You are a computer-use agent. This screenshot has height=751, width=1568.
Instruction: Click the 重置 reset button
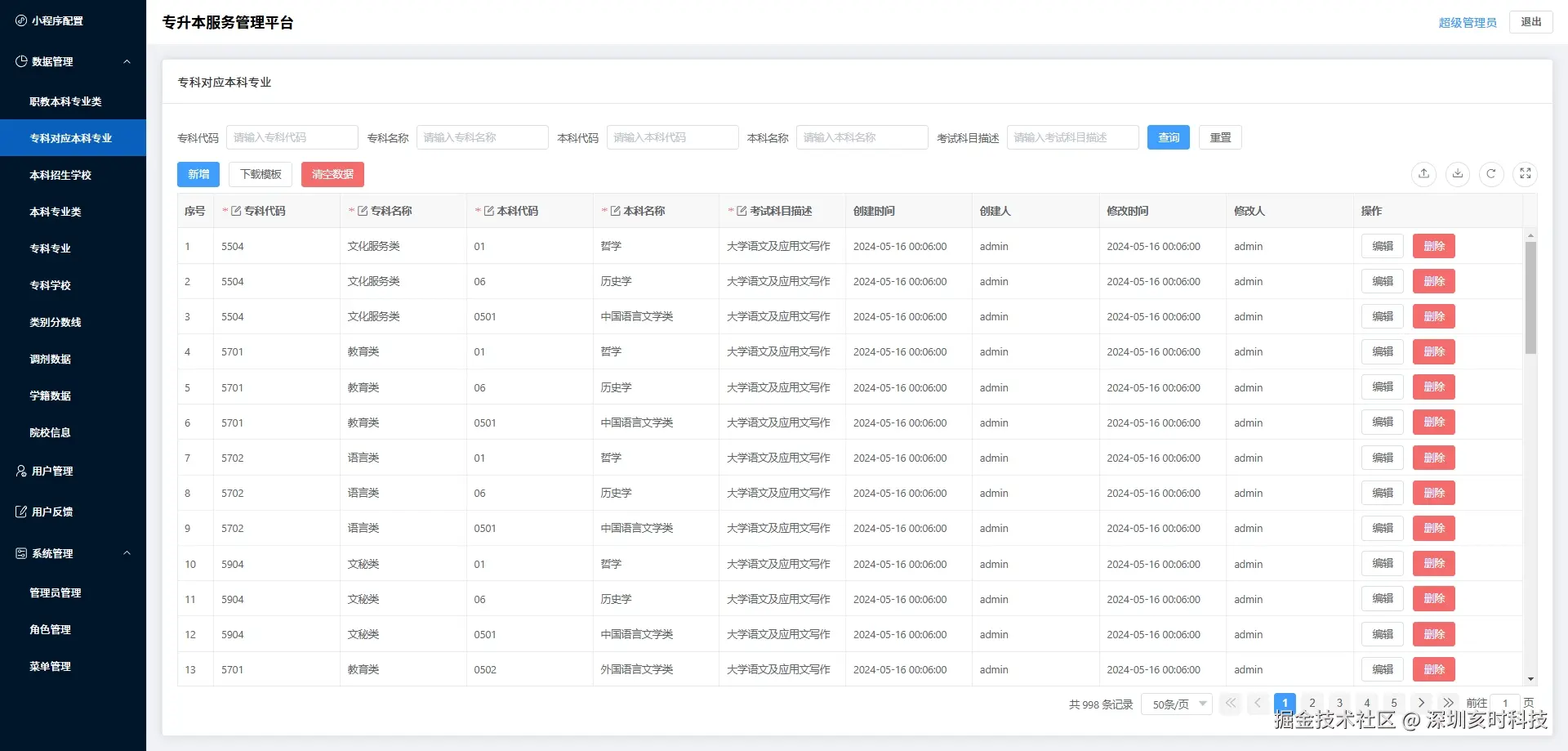point(1220,137)
